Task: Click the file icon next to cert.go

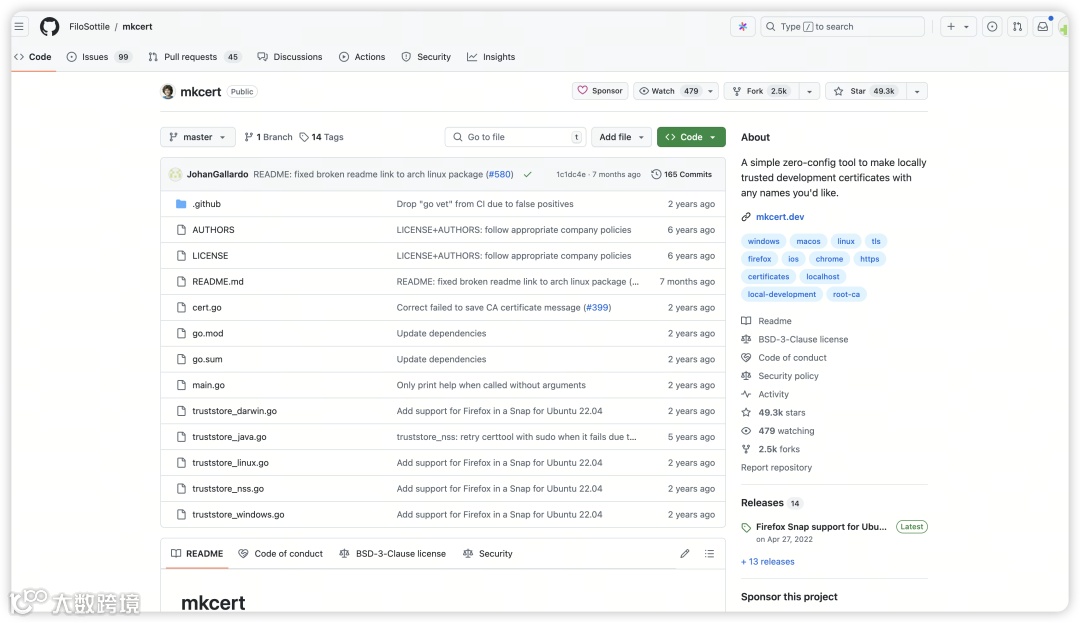Action: pyautogui.click(x=181, y=308)
